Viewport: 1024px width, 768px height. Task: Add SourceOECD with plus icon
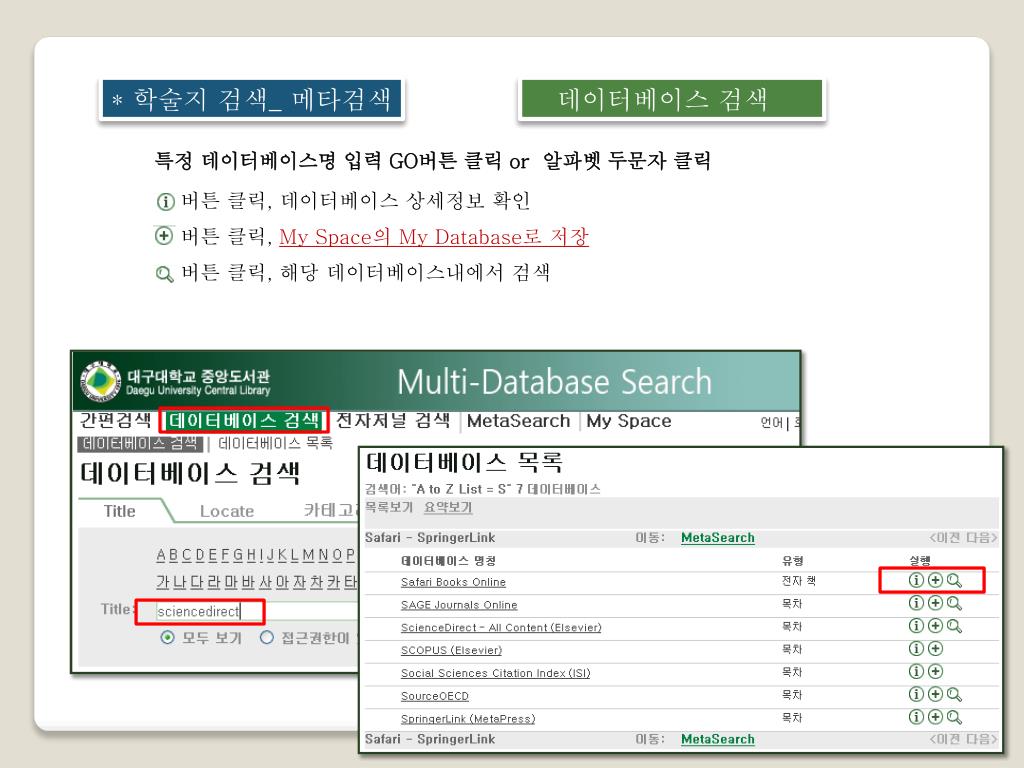935,694
